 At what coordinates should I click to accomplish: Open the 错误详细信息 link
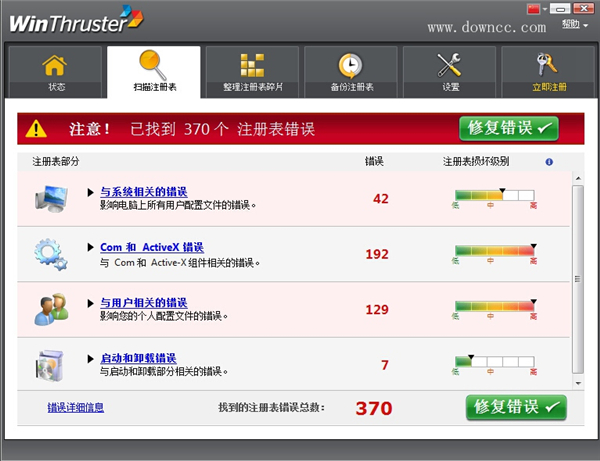tap(75, 407)
